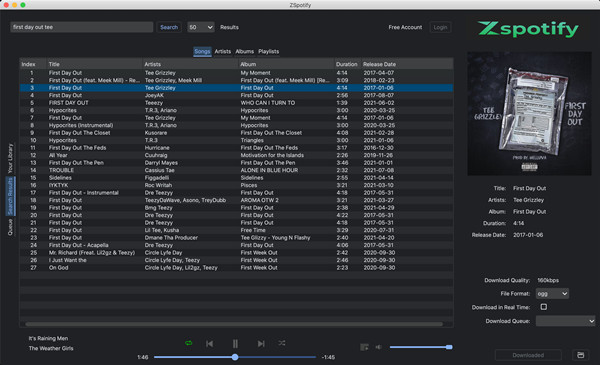Screen dimensions: 600x365
Task: Skip to the next track
Action: tap(261, 344)
